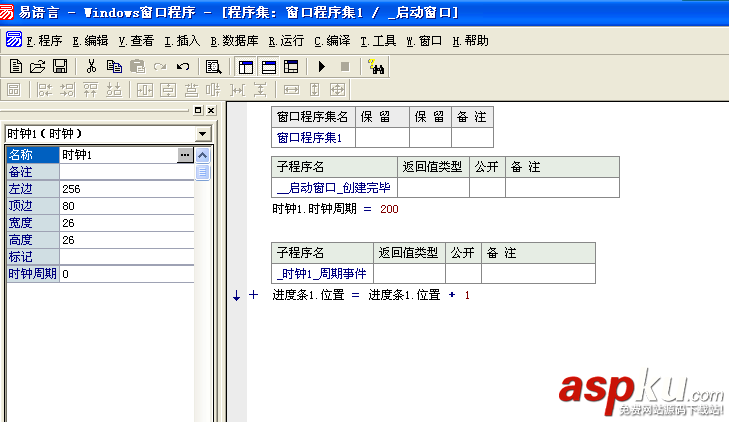This screenshot has height=422, width=729.
Task: Run the program with the play button
Action: click(322, 67)
